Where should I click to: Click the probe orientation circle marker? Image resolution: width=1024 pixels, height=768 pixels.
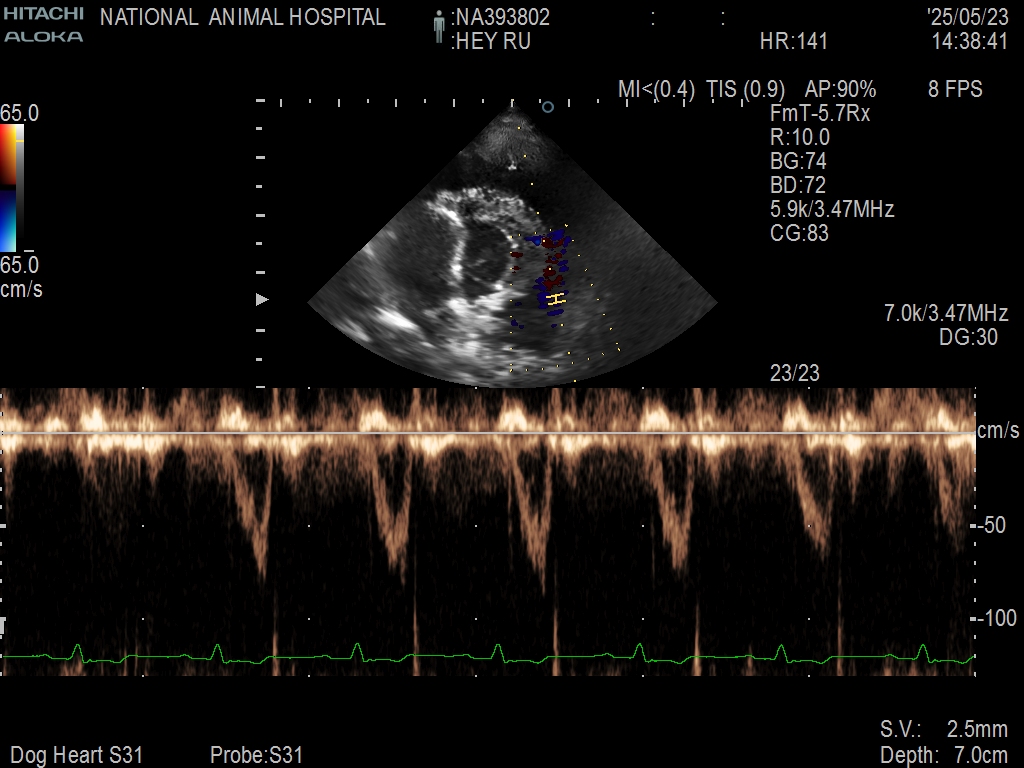[x=547, y=106]
